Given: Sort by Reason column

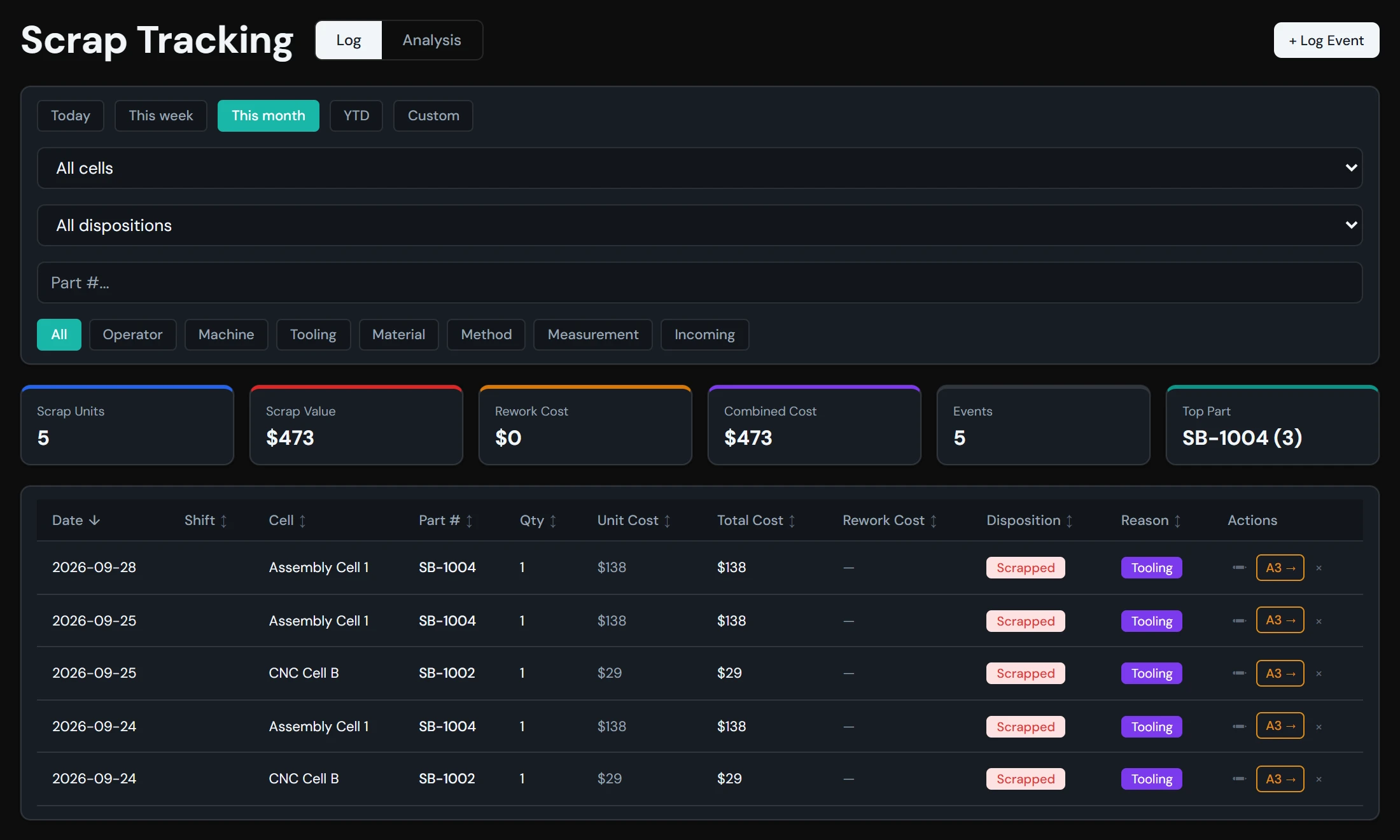Looking at the screenshot, I should point(1151,521).
